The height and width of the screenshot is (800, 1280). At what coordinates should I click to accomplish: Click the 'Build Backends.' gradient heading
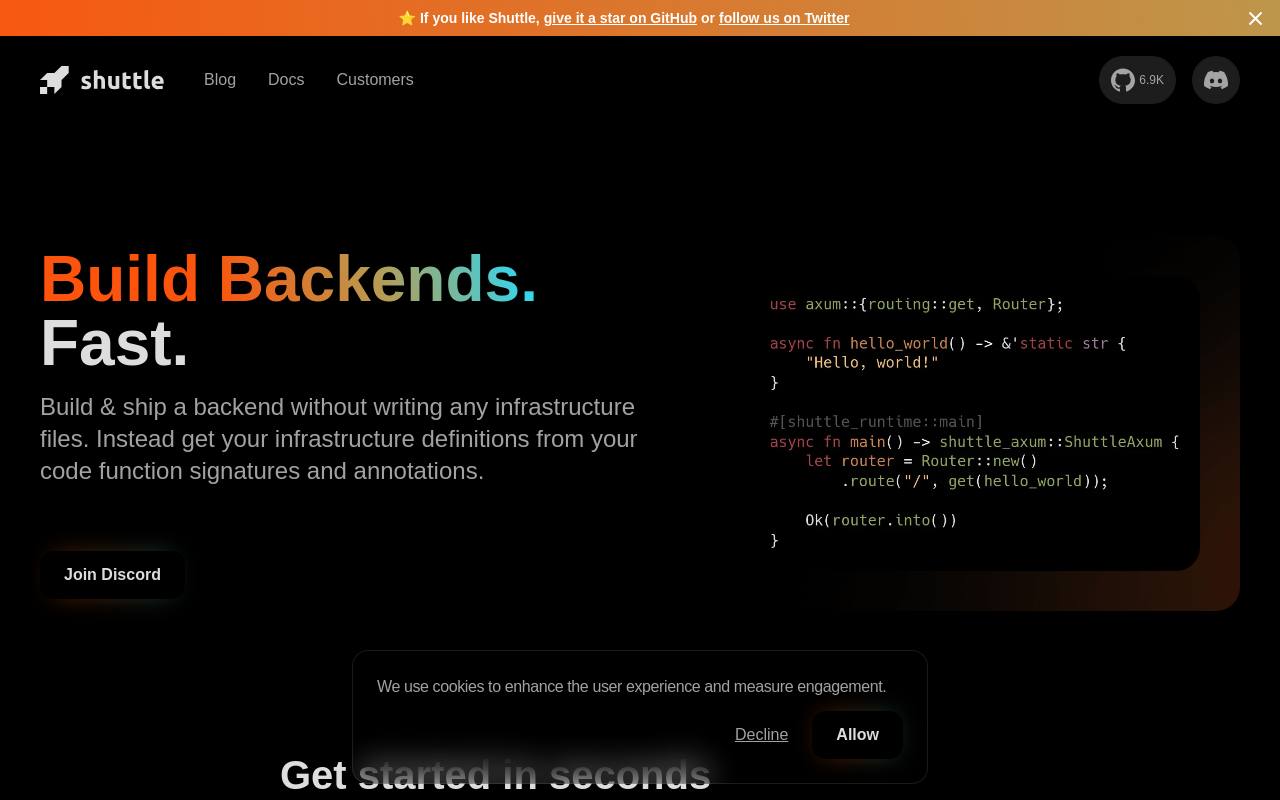289,278
